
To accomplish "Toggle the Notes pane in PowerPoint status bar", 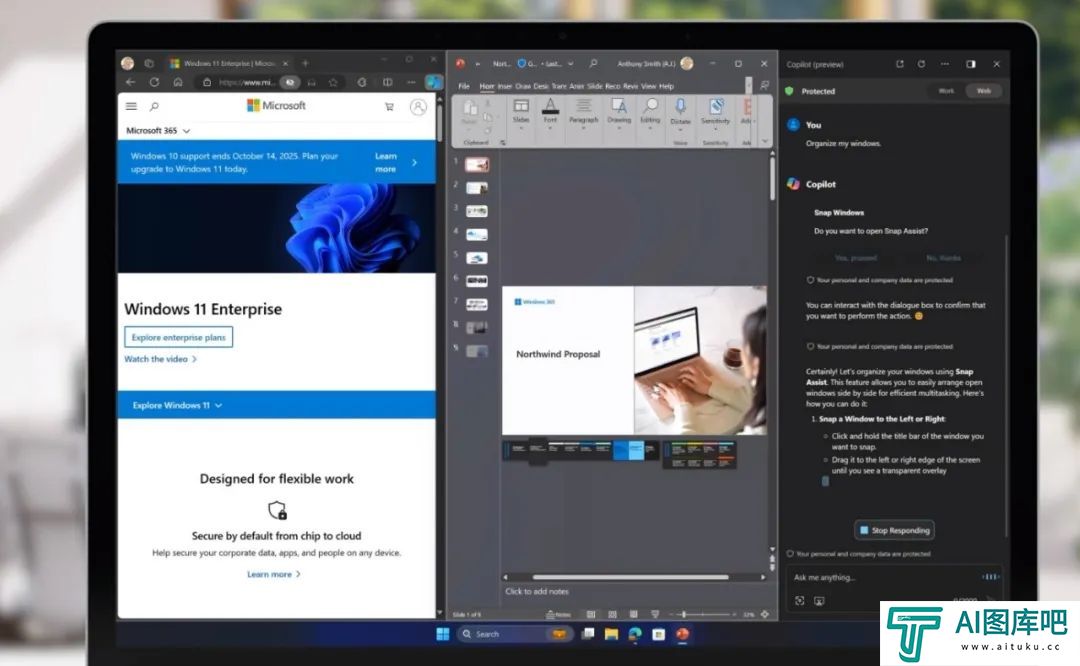I will 559,614.
